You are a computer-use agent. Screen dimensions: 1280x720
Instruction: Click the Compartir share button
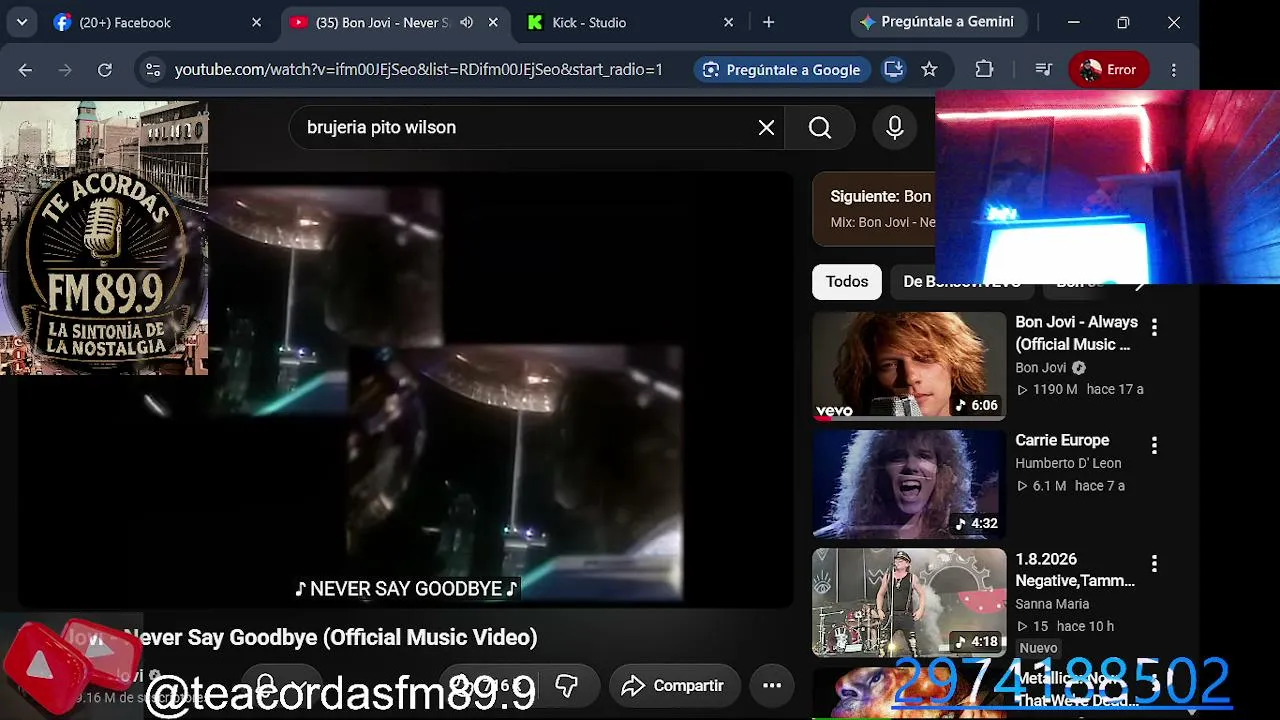[674, 686]
